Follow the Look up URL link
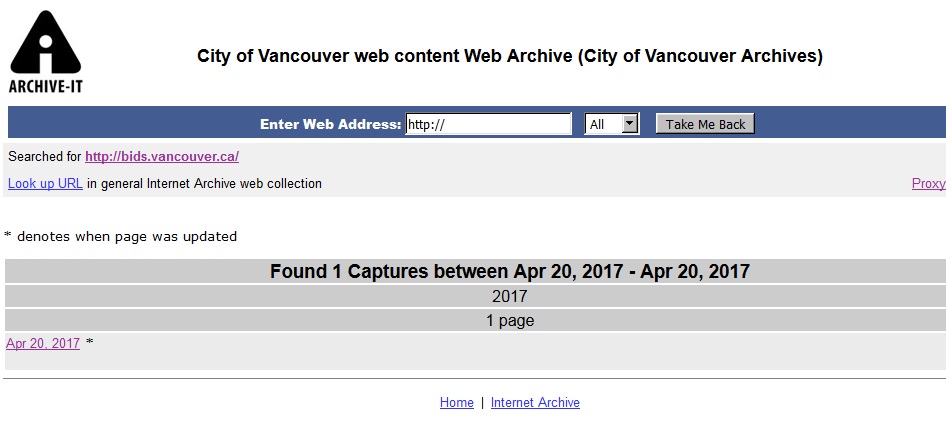Screen dimensions: 946x441 [x=45, y=183]
